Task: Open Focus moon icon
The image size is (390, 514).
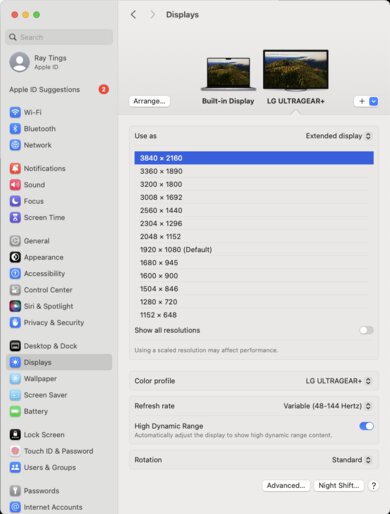Action: [x=15, y=201]
